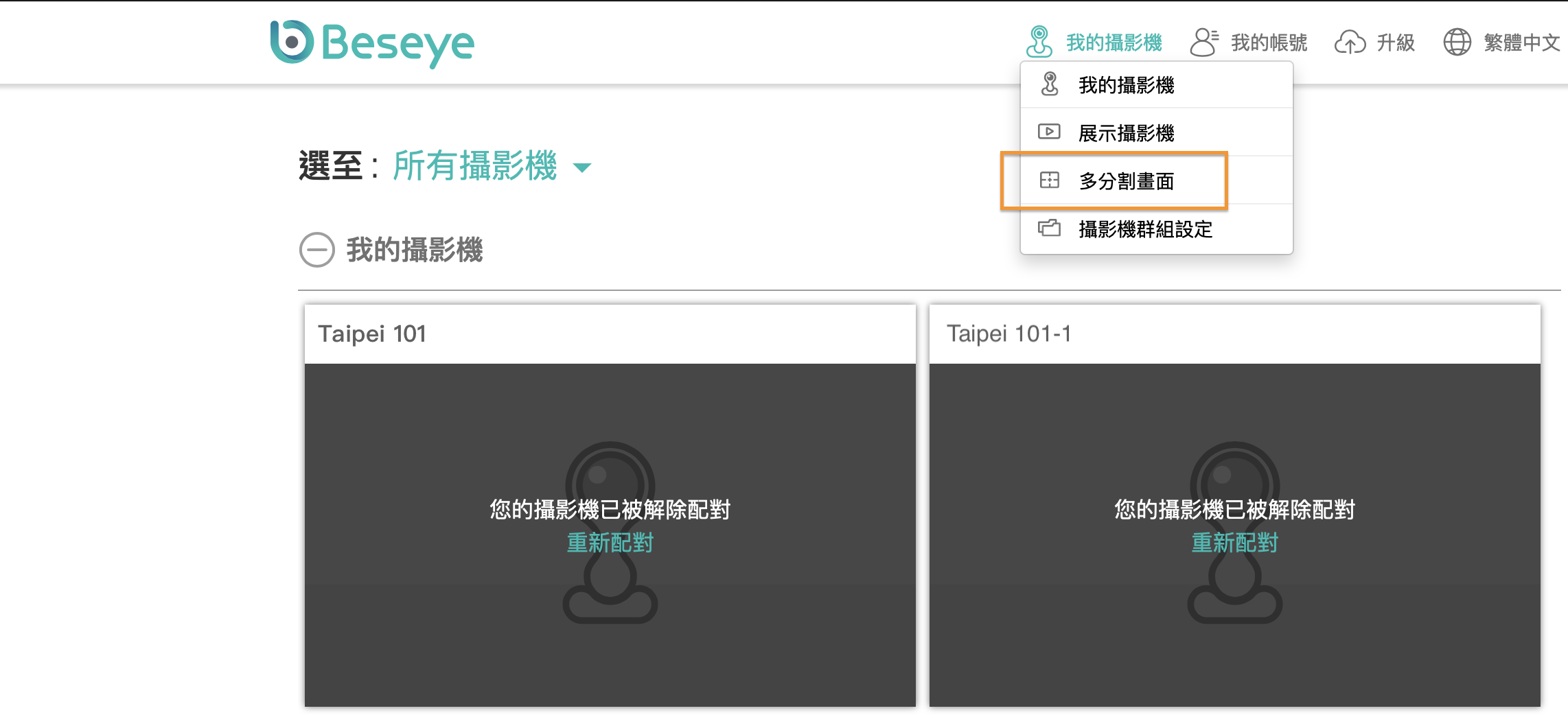Collapse the 我的攝影機 section
This screenshot has height=715, width=1568.
point(316,249)
